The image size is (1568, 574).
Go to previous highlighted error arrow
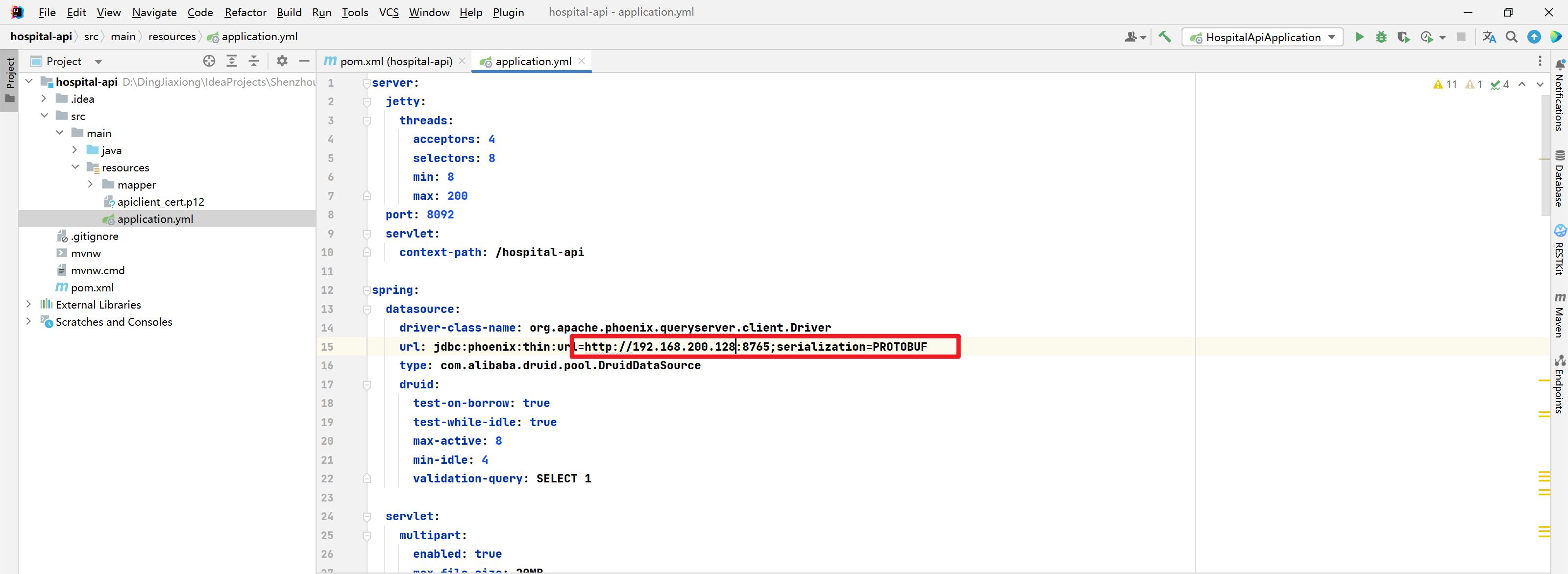click(x=1522, y=85)
